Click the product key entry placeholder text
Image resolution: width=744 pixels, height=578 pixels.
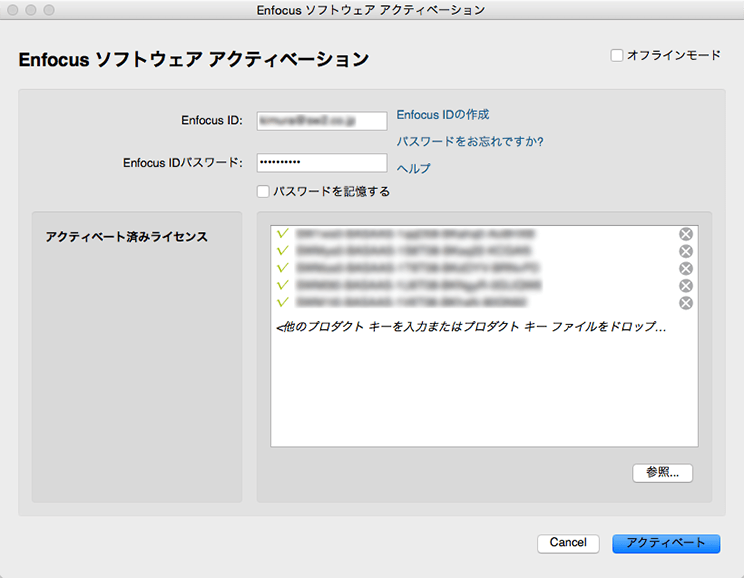click(x=471, y=326)
